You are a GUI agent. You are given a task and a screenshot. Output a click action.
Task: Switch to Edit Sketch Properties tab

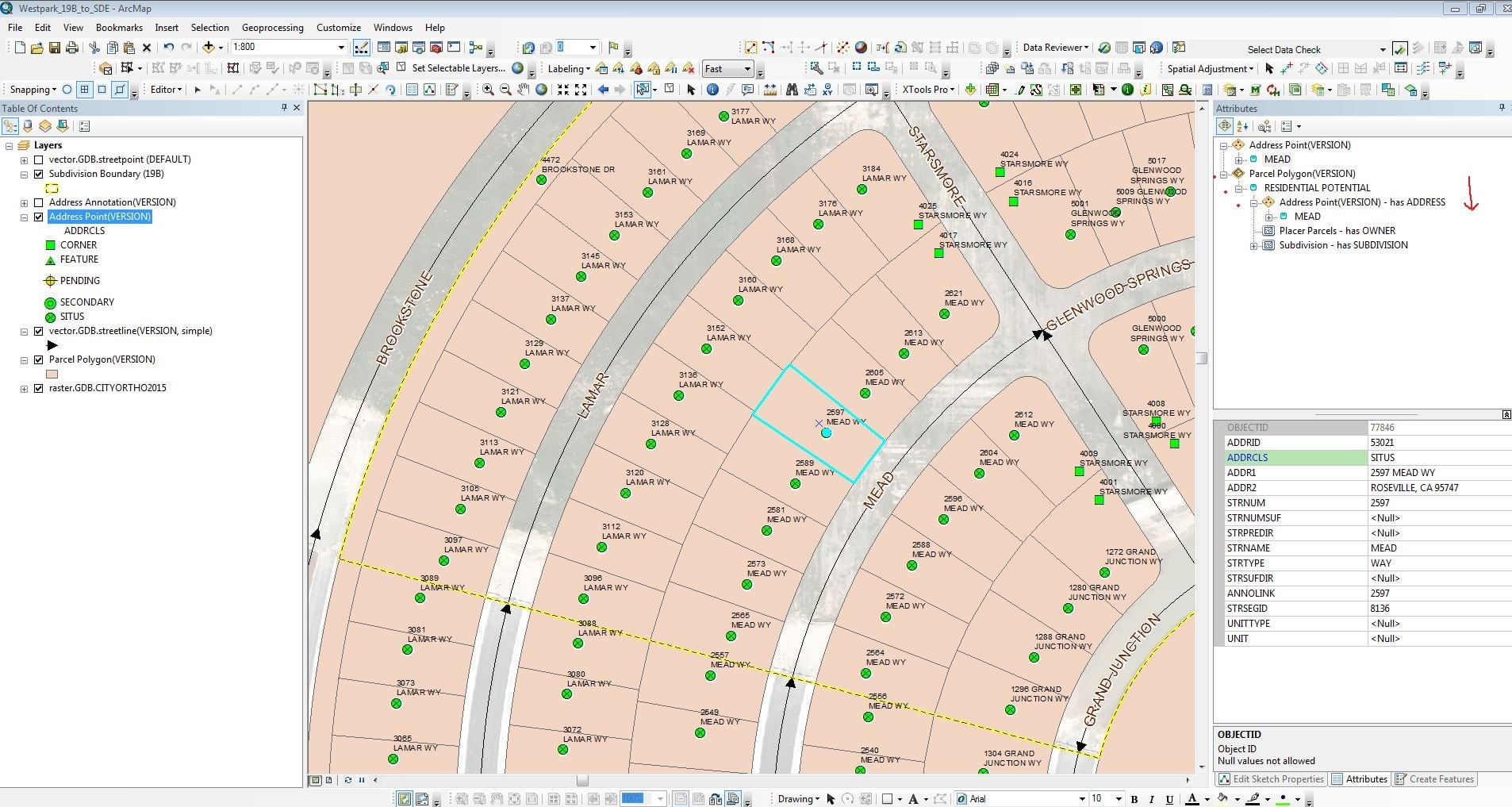(x=1271, y=779)
